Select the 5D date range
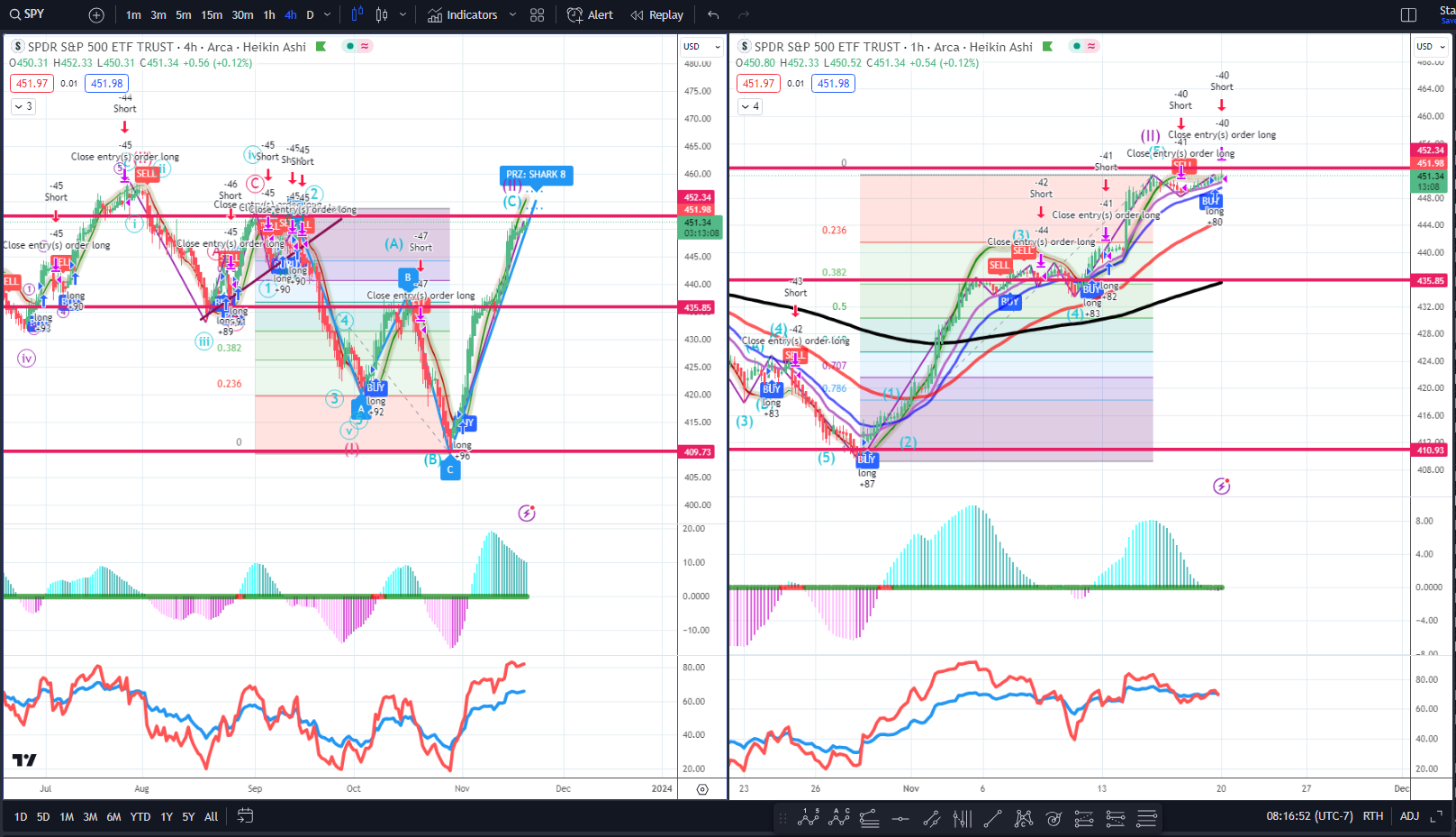This screenshot has width=1456, height=837. coord(43,817)
